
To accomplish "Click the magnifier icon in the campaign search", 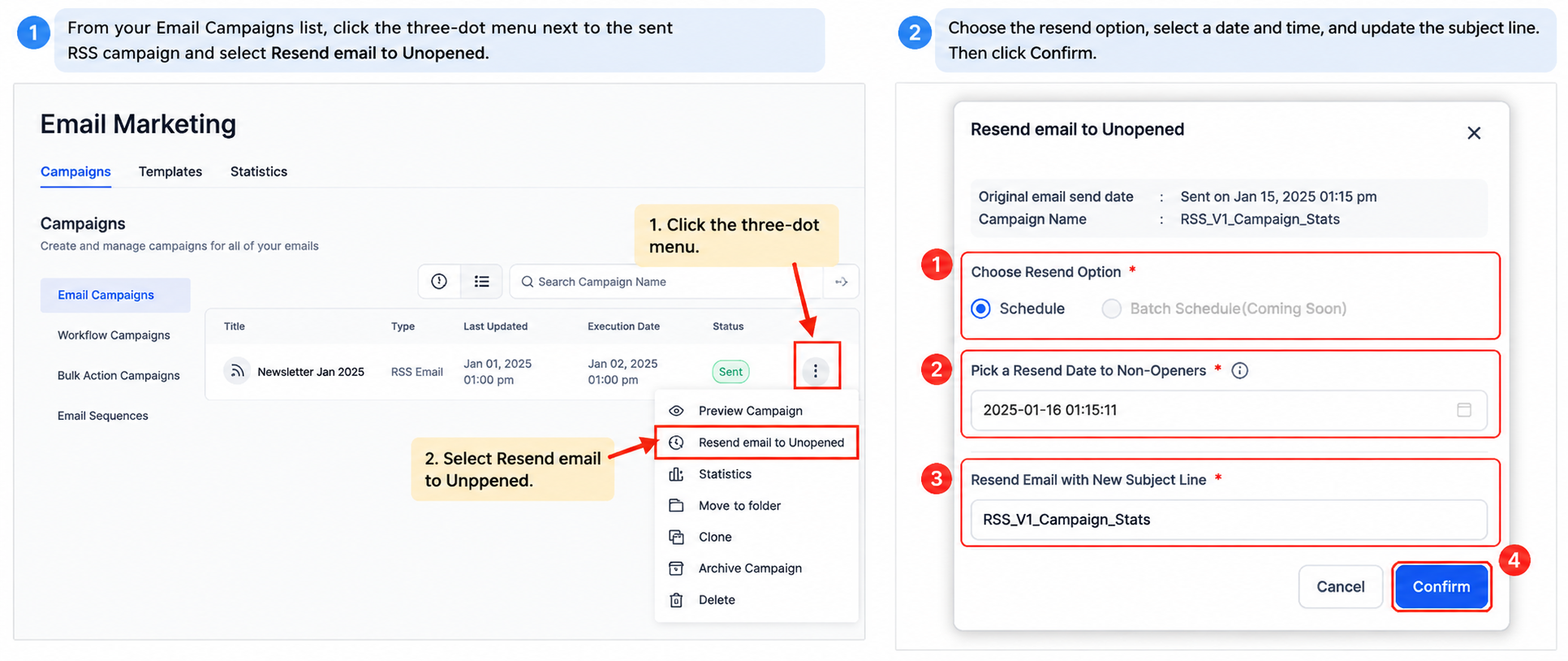I will pos(528,282).
